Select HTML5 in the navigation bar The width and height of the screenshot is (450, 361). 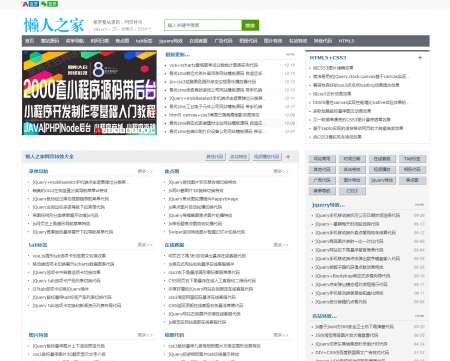click(346, 41)
